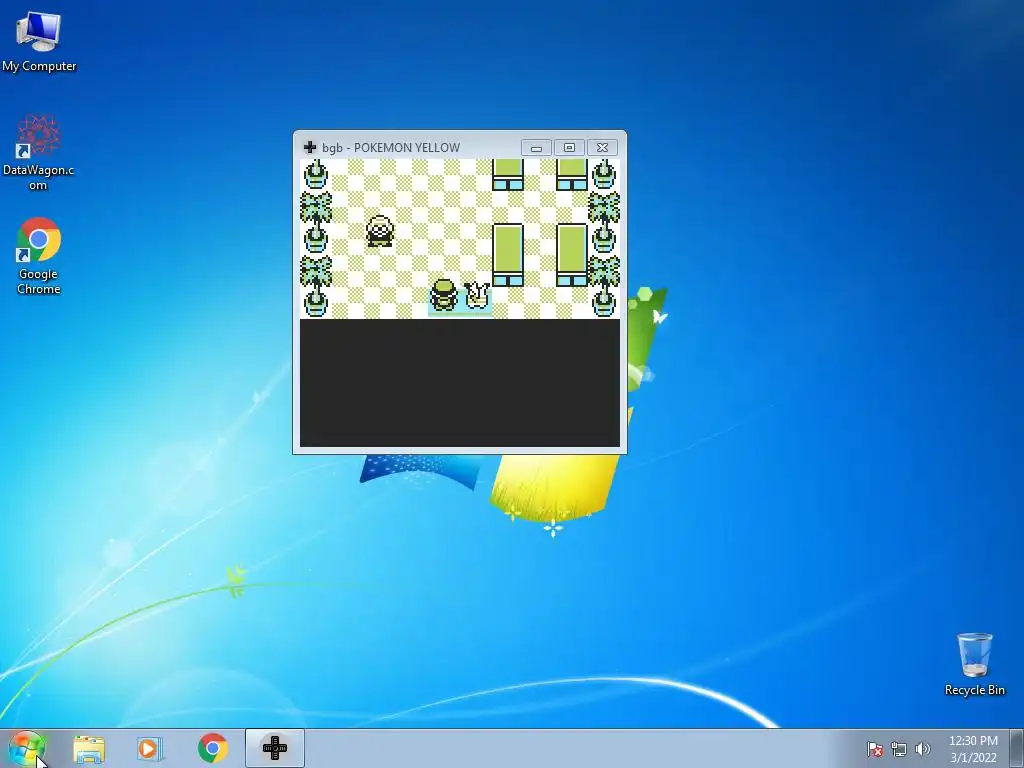Select the bgb emulator taskbar button
1024x768 pixels.
[x=275, y=748]
